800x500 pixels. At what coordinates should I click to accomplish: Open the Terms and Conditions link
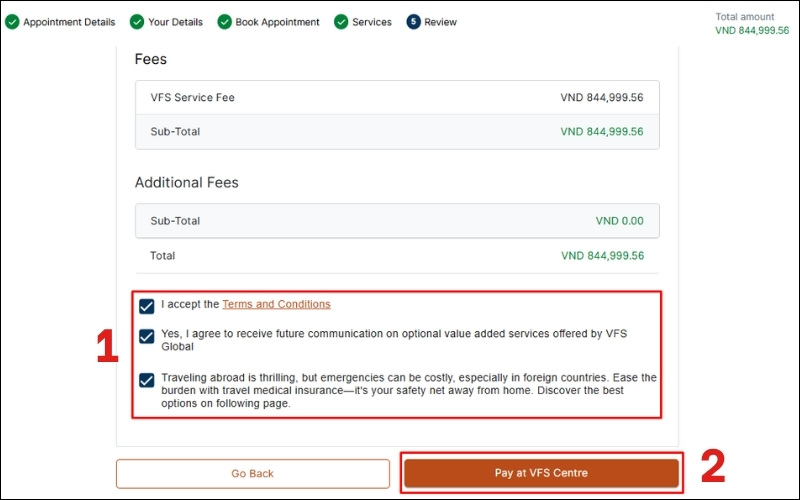[276, 304]
